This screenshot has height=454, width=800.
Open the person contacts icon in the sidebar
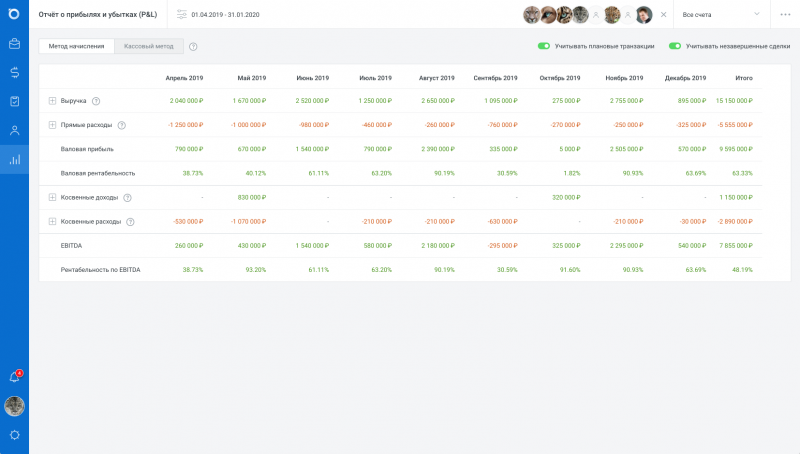(14, 130)
